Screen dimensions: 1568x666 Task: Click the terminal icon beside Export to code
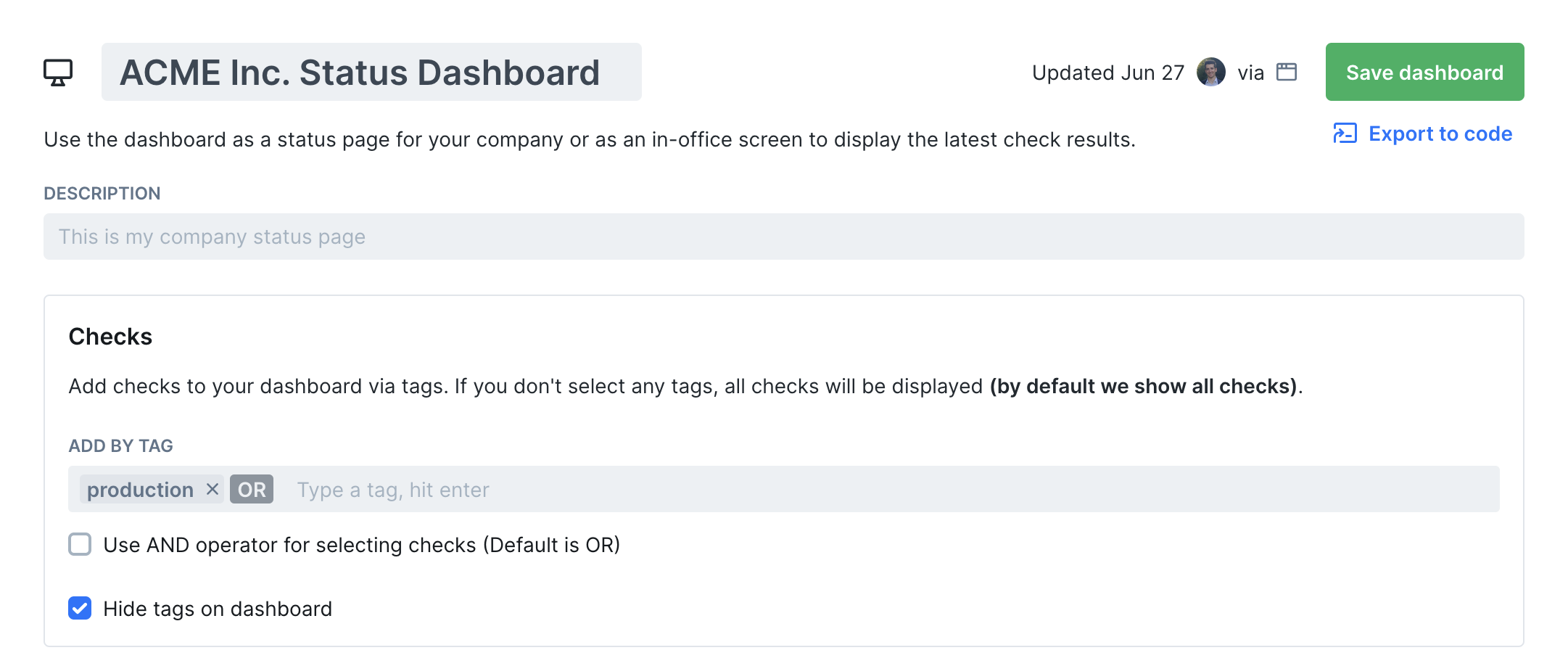(x=1345, y=133)
